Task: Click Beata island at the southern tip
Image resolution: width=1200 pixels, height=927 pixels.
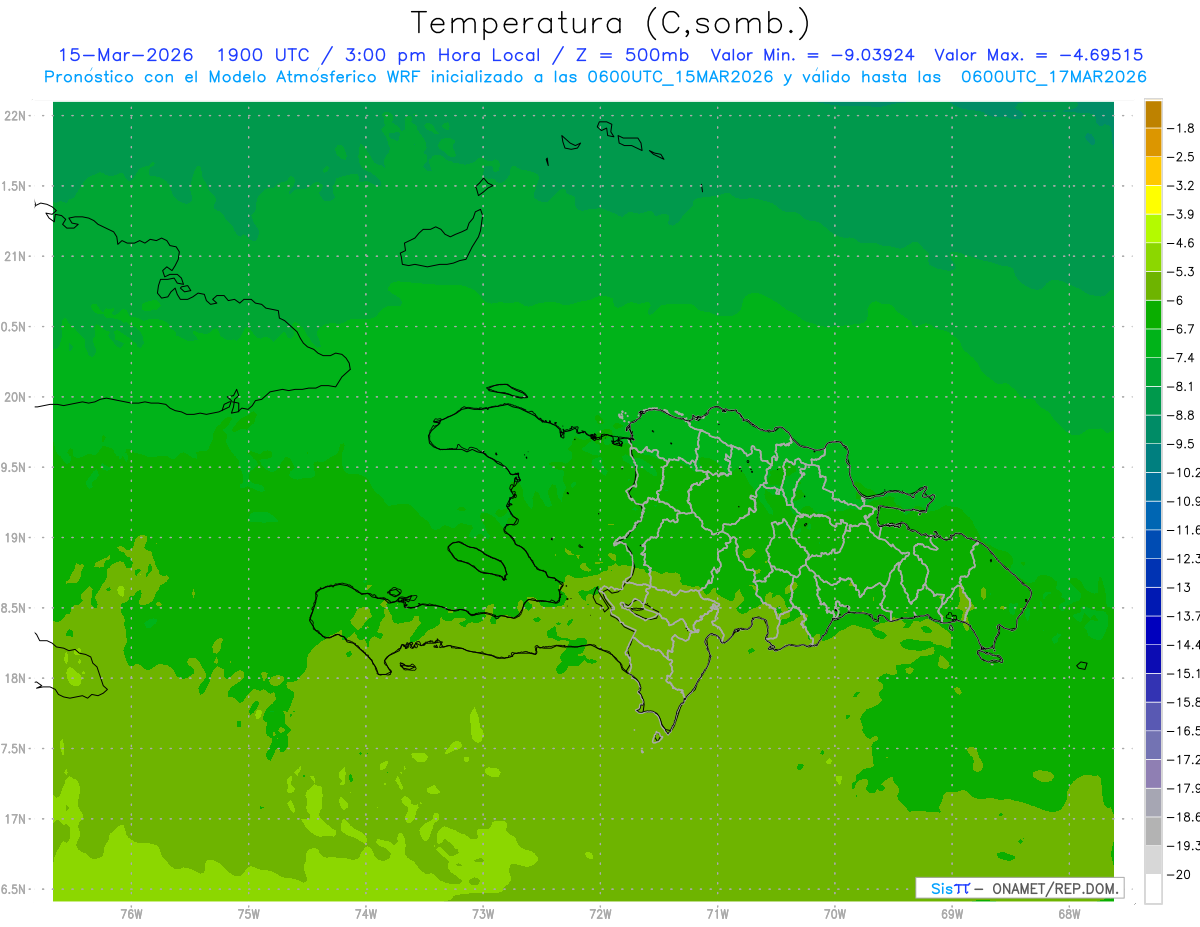Action: pos(658,738)
